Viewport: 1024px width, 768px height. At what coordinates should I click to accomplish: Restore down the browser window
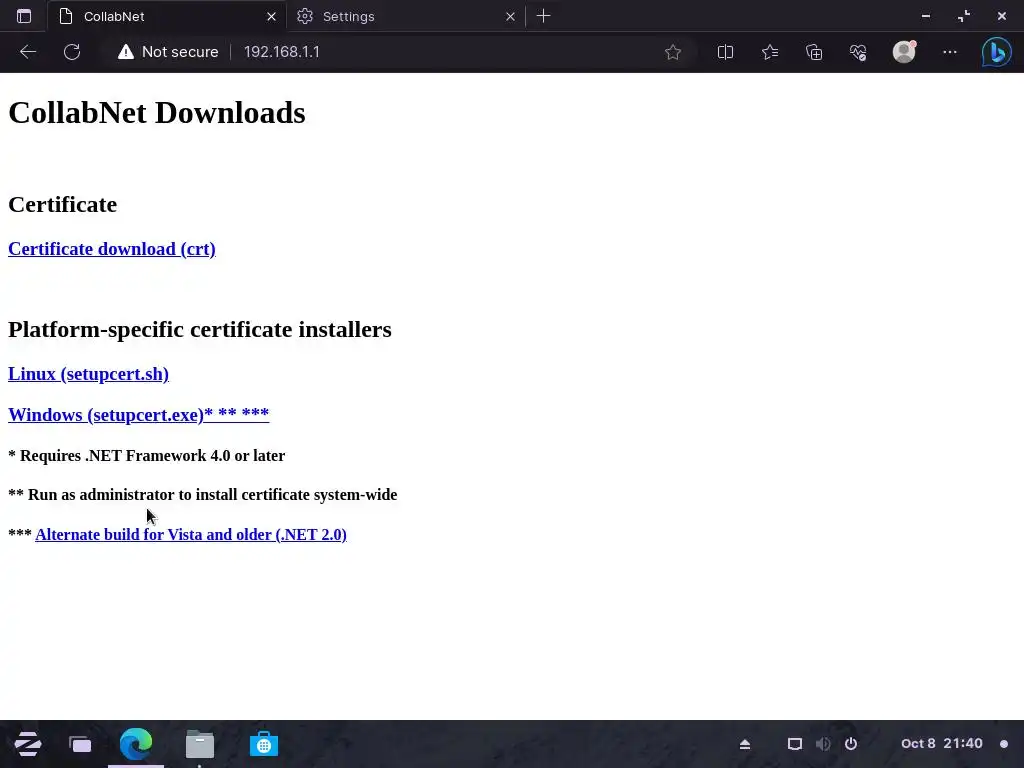(964, 16)
